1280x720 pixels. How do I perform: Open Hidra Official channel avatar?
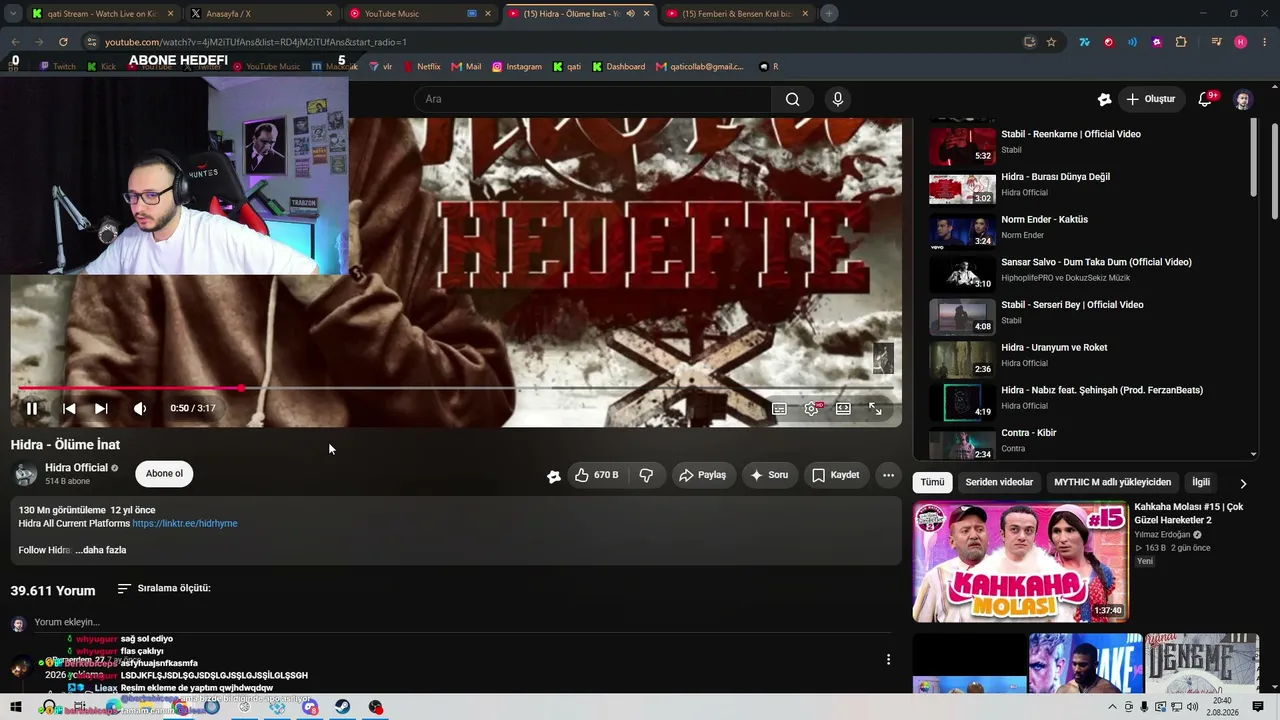tap(25, 474)
